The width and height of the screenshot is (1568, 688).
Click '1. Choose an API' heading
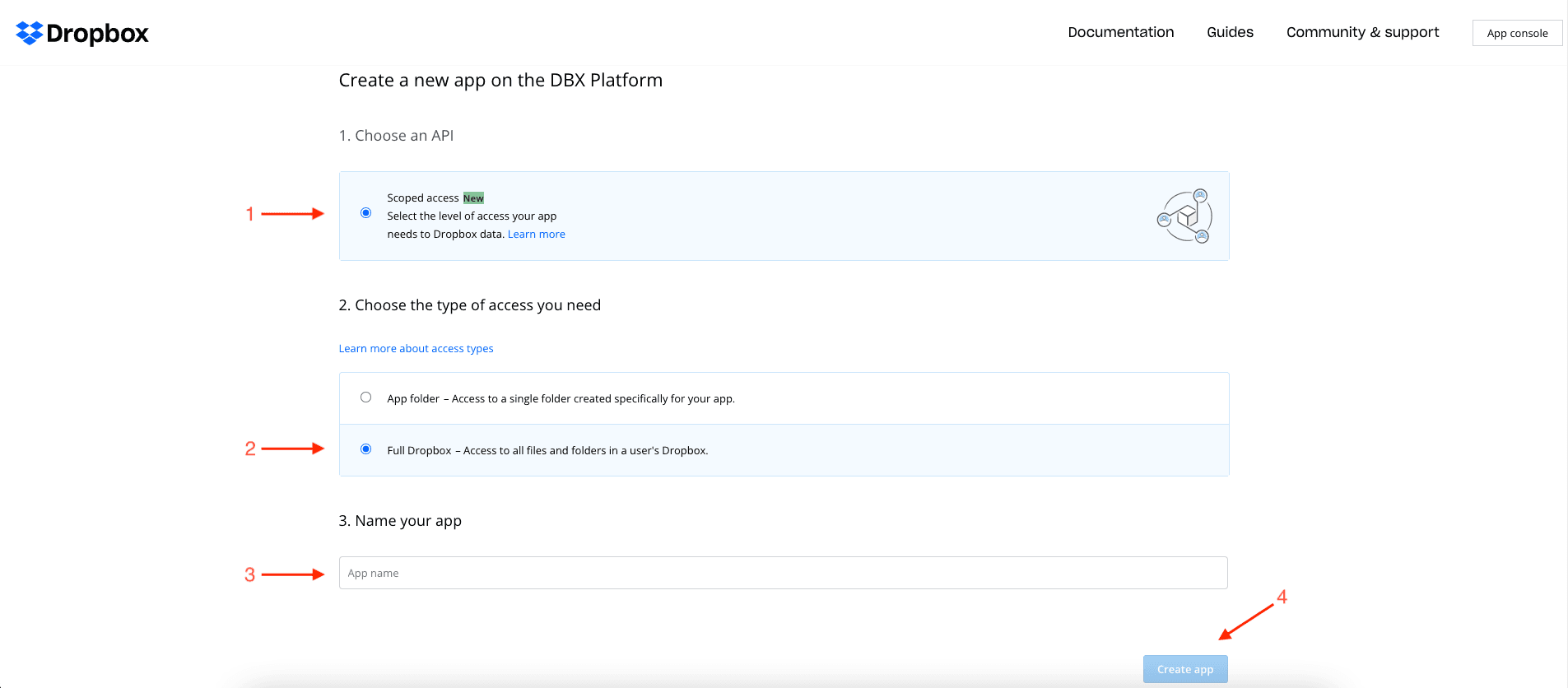point(396,136)
